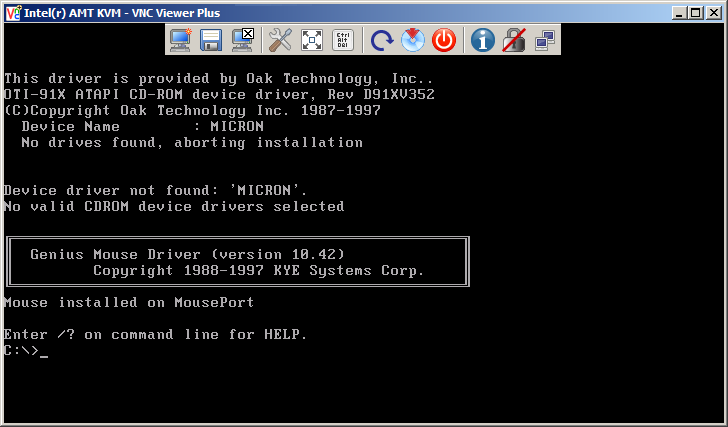The width and height of the screenshot is (728, 427).
Task: Click 'Mouse installed on MousePort' text
Action: pos(129,303)
